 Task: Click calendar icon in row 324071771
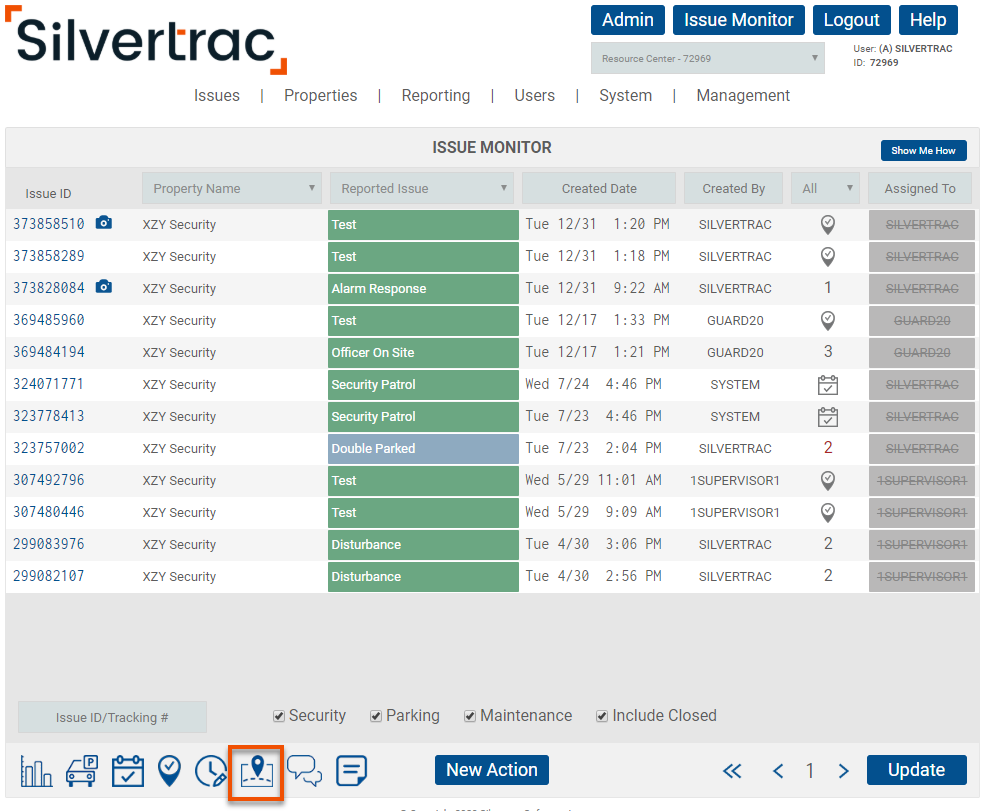[x=828, y=385]
